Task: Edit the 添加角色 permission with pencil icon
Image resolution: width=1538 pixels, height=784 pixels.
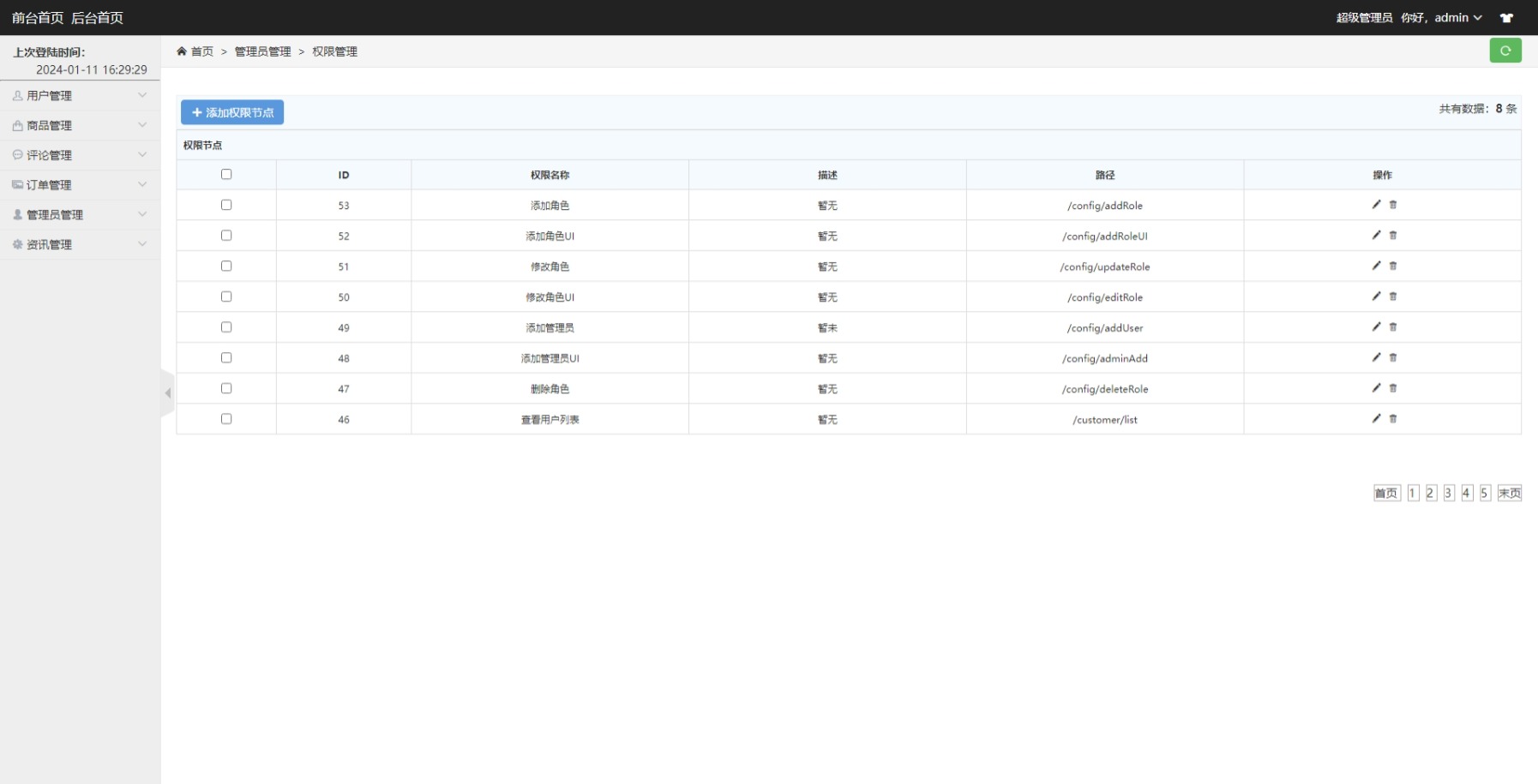Action: point(1376,204)
